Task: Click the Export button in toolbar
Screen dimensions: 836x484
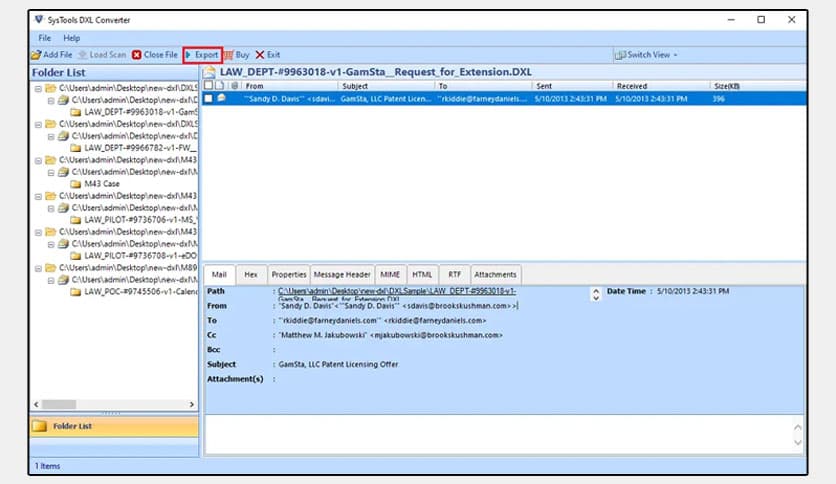Action: (x=202, y=55)
